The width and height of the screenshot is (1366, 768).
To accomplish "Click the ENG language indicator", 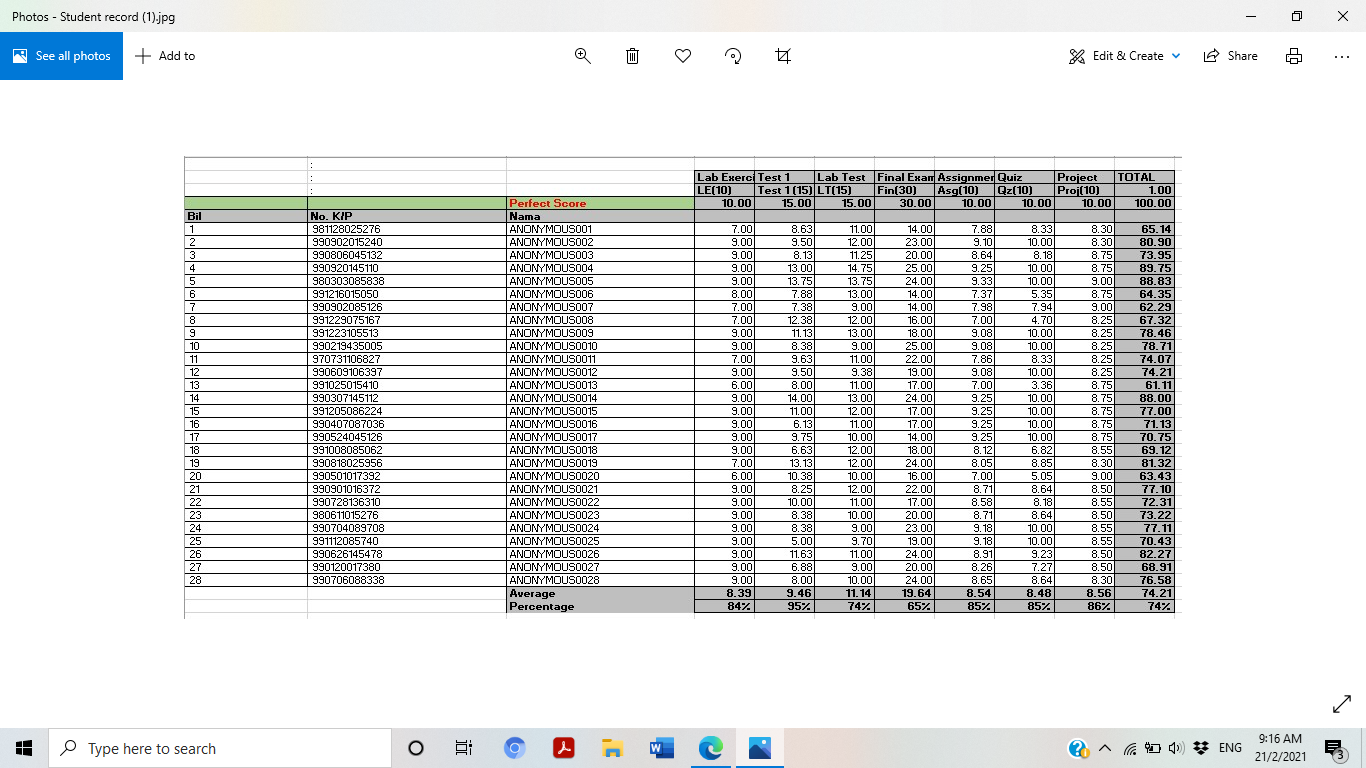I will 1230,748.
